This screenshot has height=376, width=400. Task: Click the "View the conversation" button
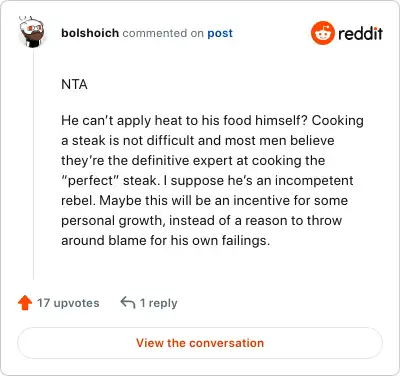click(200, 343)
